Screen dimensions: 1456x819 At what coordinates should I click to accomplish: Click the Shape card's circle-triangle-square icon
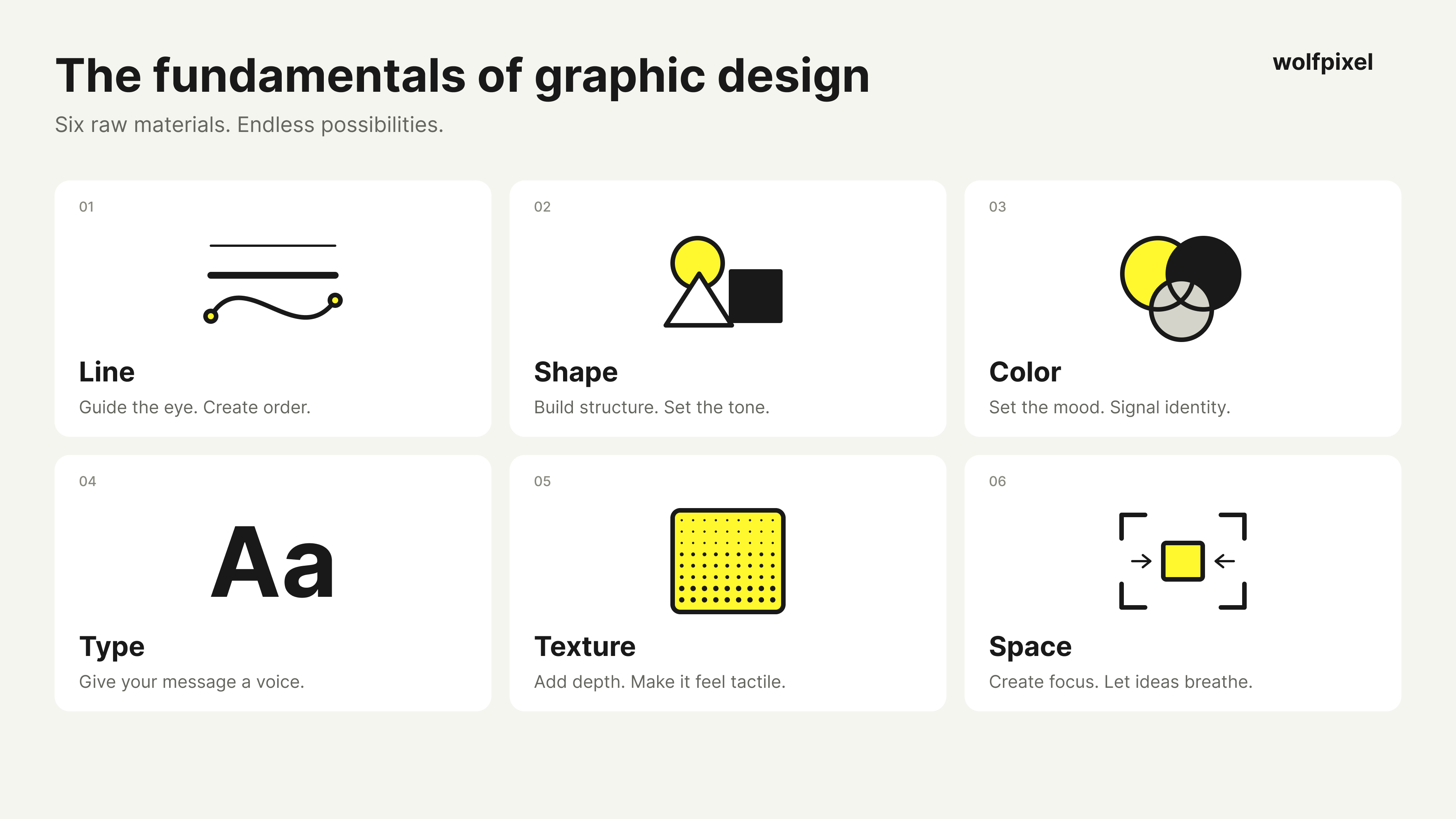(723, 281)
